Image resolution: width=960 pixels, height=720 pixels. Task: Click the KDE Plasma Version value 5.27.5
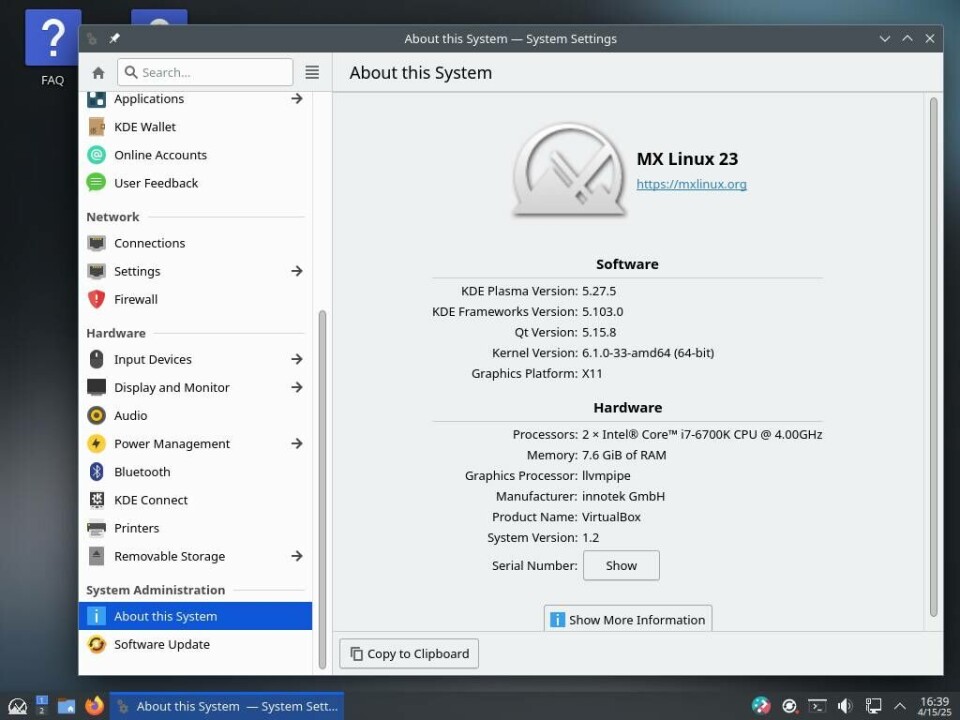click(x=599, y=291)
